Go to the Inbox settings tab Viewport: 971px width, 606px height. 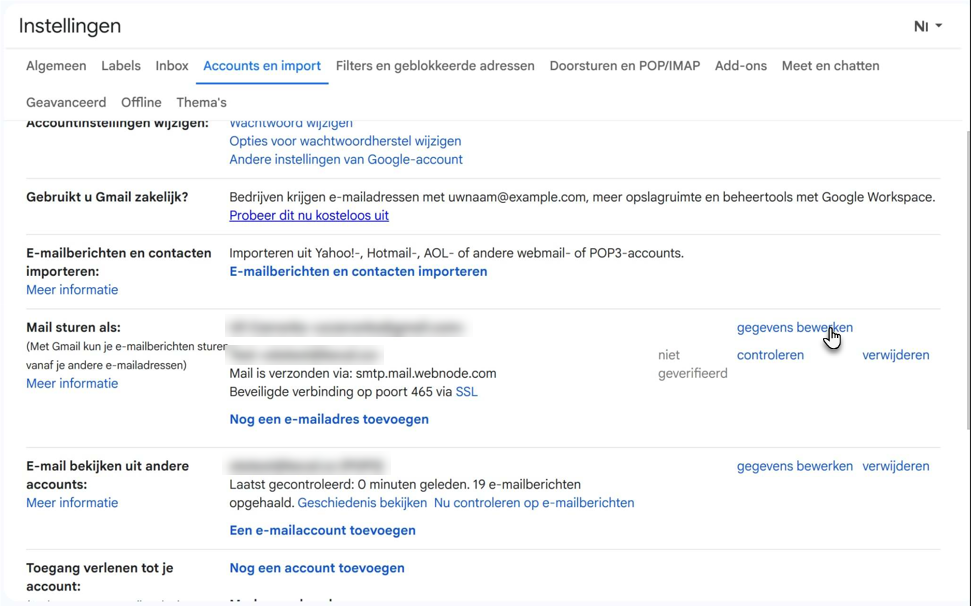click(172, 66)
